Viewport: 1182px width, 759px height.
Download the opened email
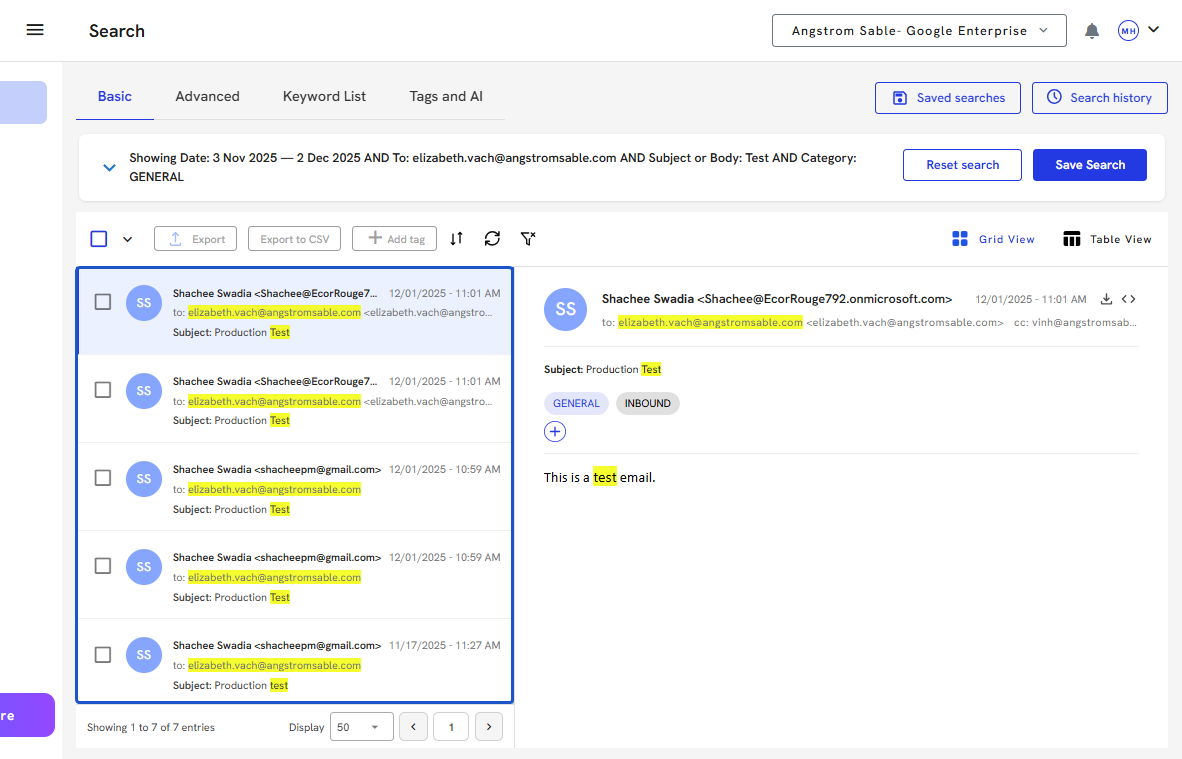(1106, 299)
